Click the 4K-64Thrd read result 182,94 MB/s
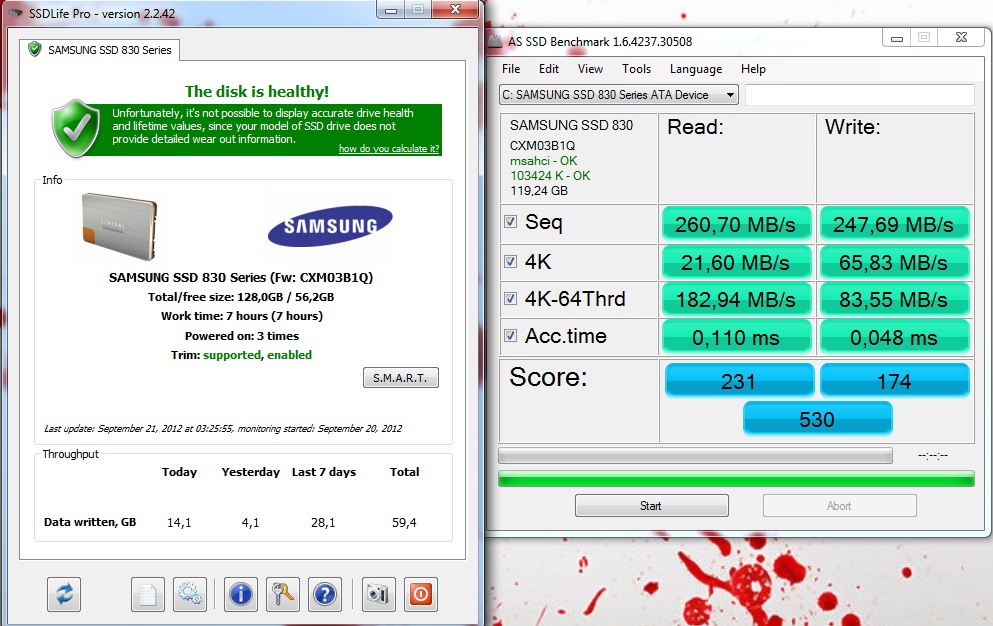The width and height of the screenshot is (993, 626). pyautogui.click(x=736, y=300)
